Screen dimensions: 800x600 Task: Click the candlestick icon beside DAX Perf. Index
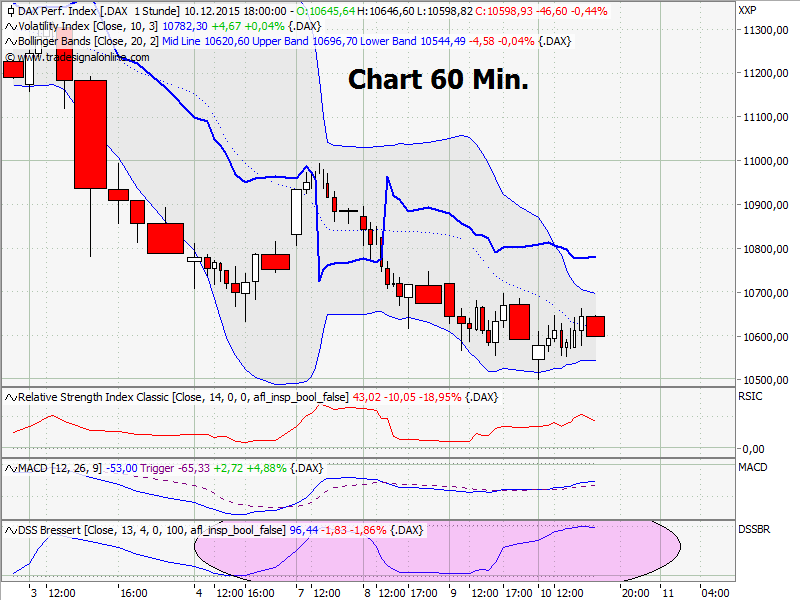click(10, 10)
